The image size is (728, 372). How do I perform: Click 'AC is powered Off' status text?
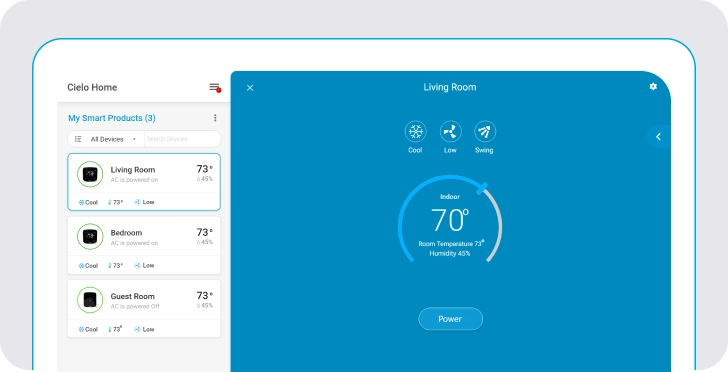(135, 307)
